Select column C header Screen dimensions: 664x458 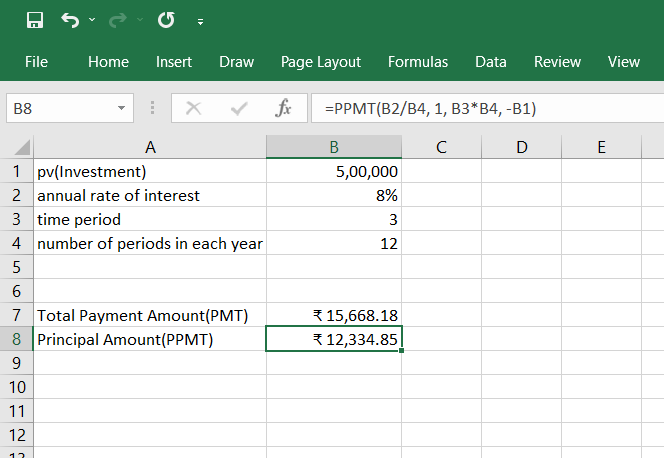(441, 147)
